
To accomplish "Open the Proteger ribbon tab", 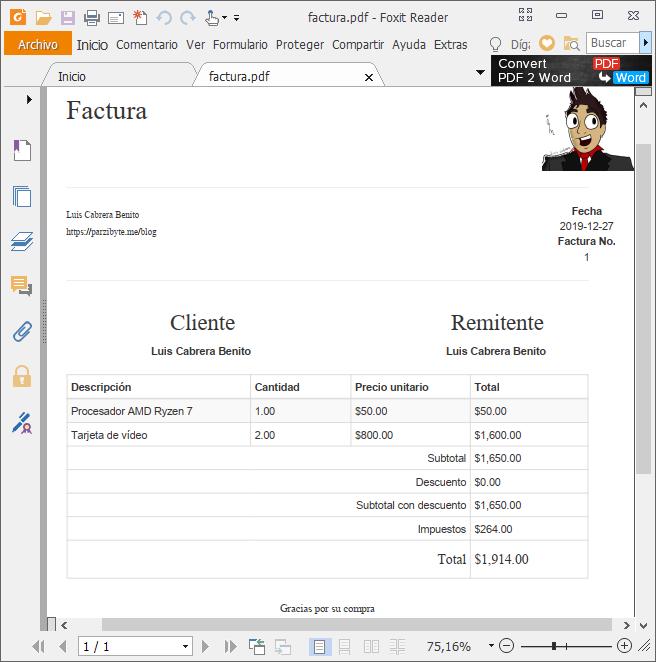I will click(300, 44).
